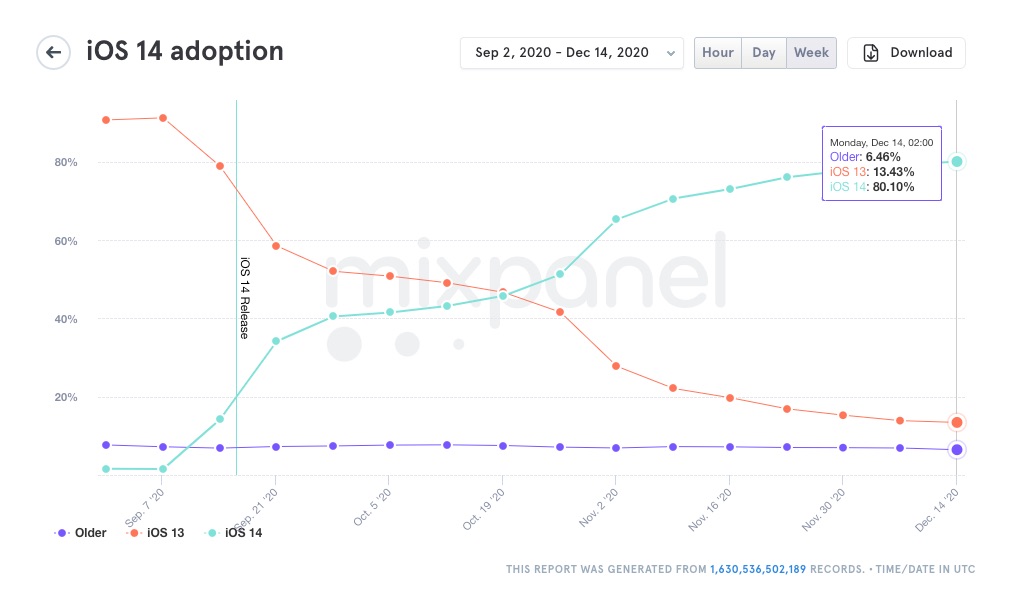This screenshot has width=1013, height=614.
Task: Click the iOS 13 legend orange dot icon
Action: [134, 533]
